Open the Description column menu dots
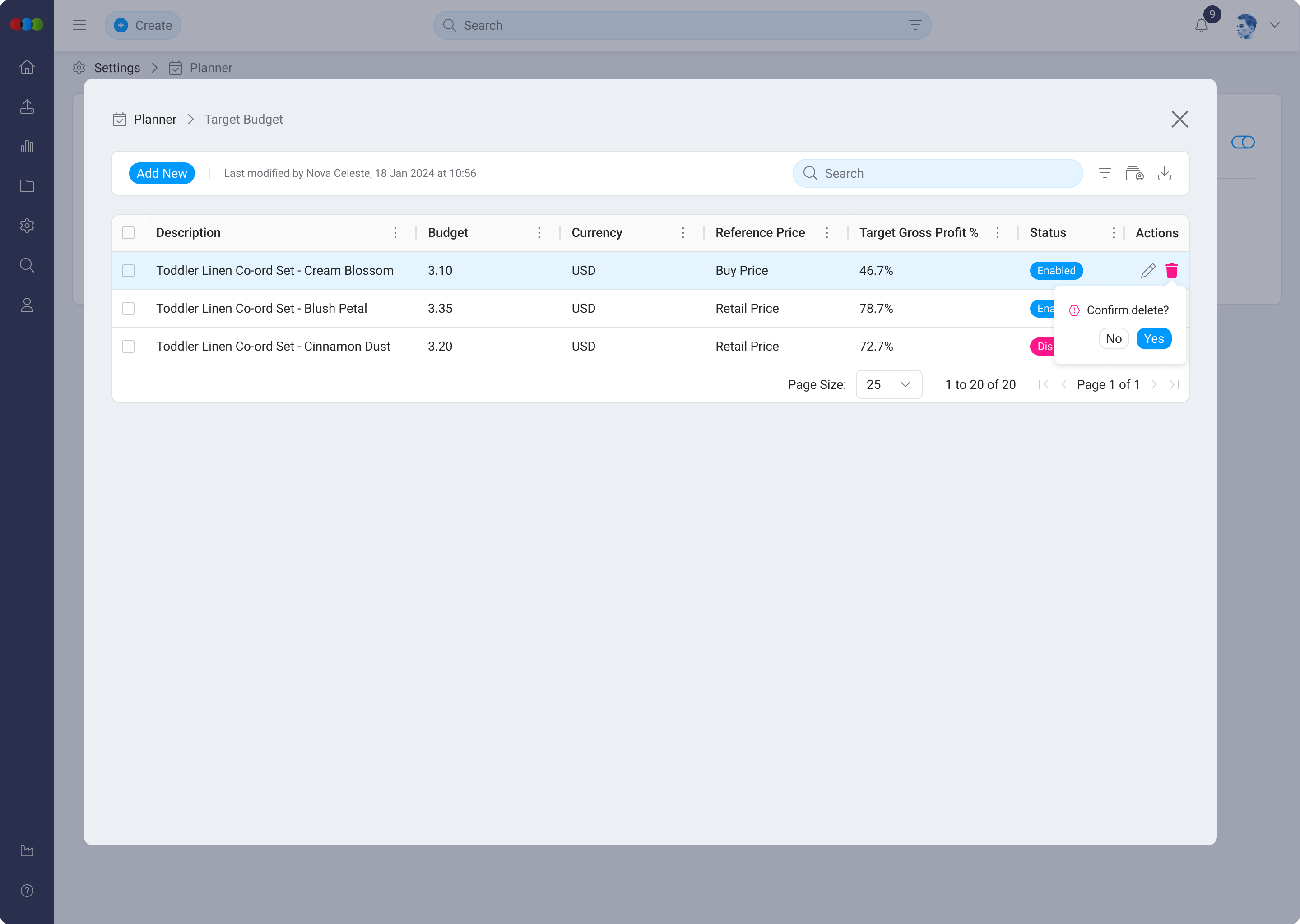Screen dimensions: 1300x924 (395, 233)
